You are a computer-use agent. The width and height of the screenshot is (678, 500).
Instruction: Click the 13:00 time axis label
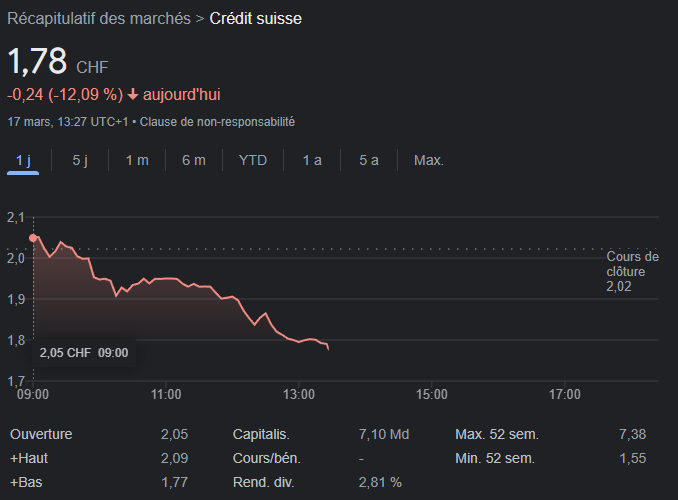tap(299, 395)
